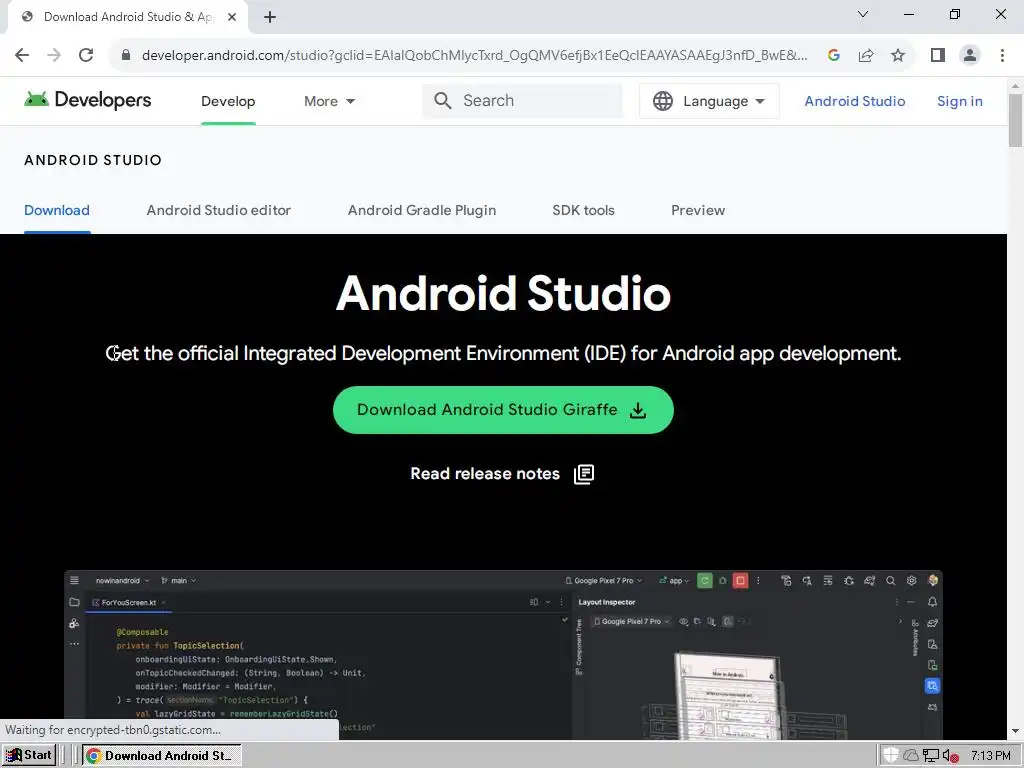Open the Chrome profile avatar menu
The image size is (1024, 768).
(x=970, y=55)
